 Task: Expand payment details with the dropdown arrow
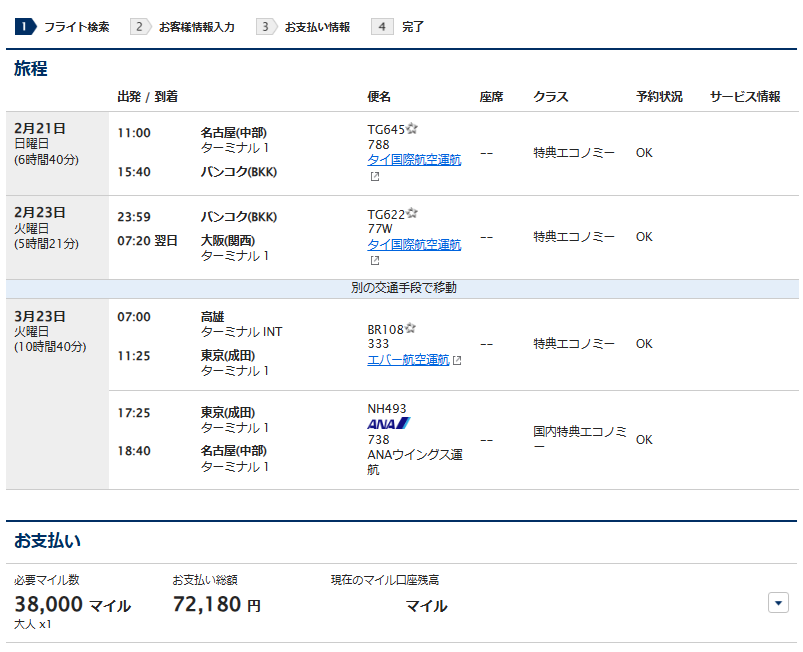tap(778, 603)
